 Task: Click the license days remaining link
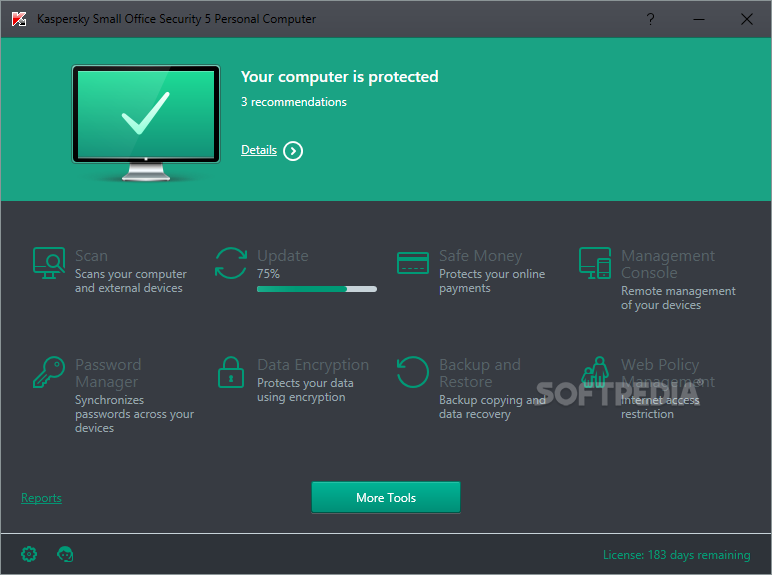pos(676,555)
